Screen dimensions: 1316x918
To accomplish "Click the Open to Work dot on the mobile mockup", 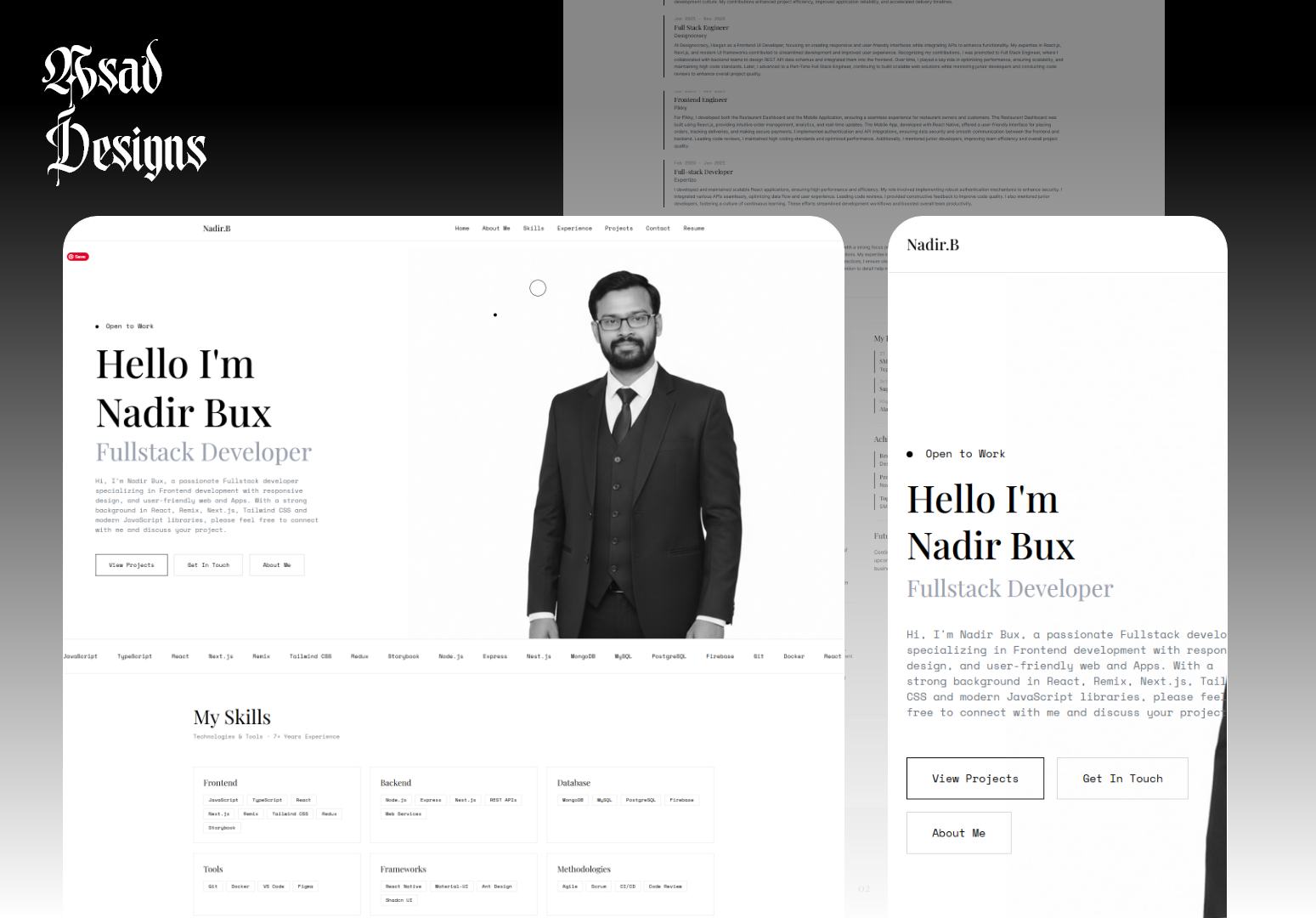I will pos(910,453).
